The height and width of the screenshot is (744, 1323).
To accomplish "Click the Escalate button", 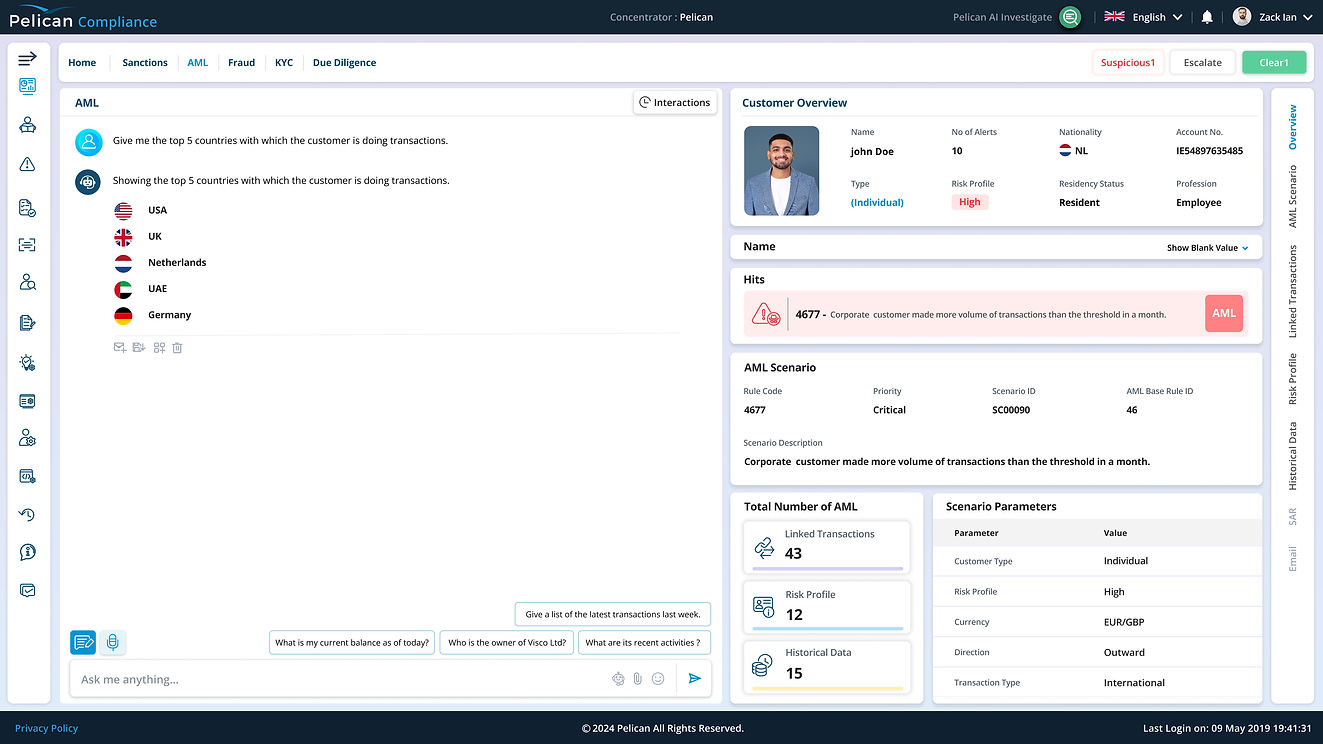I will tap(1203, 63).
